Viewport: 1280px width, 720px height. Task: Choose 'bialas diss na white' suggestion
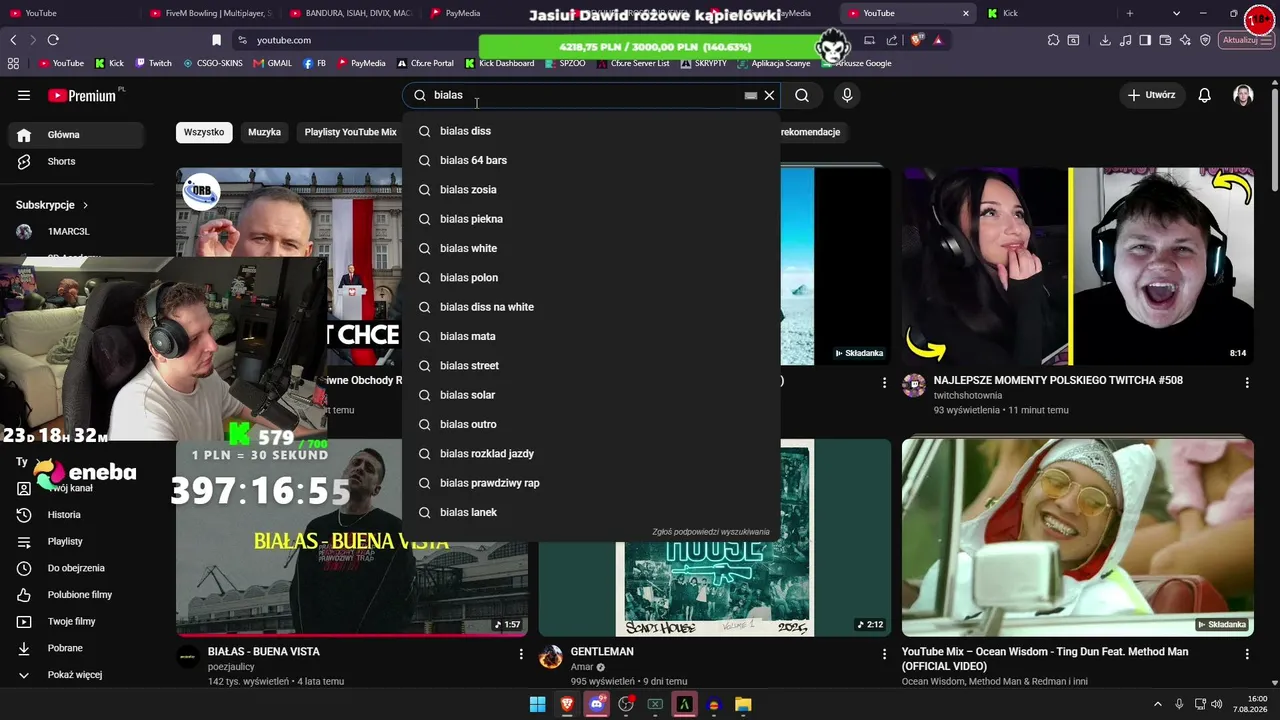point(591,307)
